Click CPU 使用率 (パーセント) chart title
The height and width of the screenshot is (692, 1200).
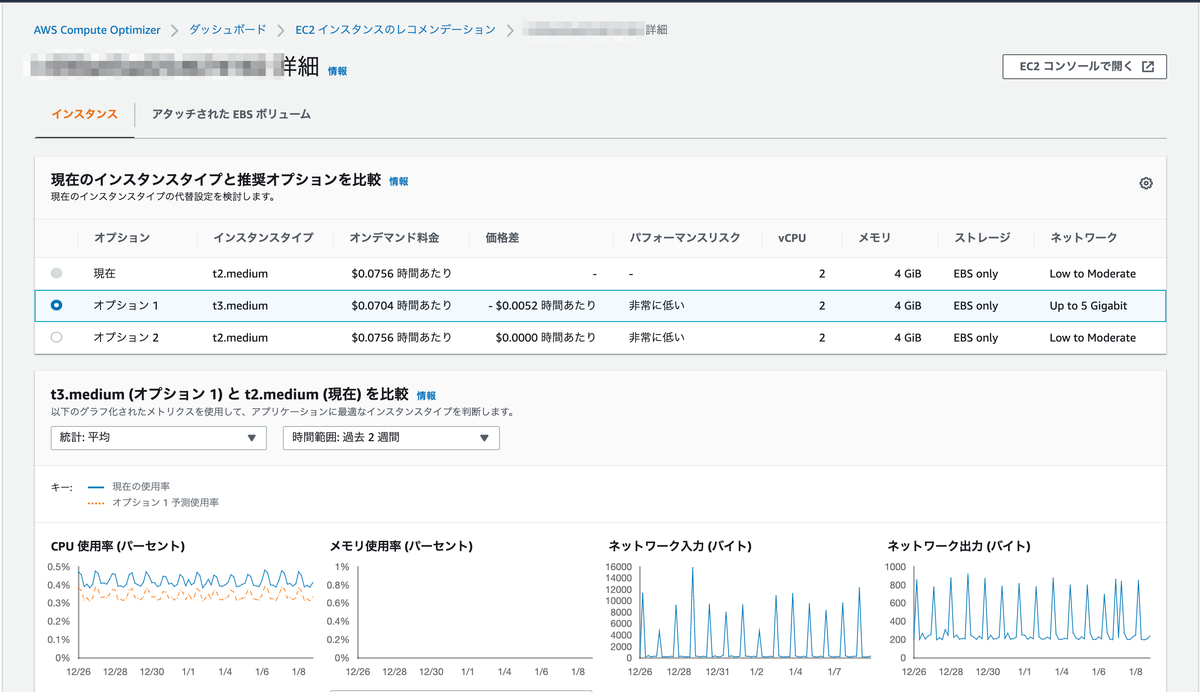[118, 546]
